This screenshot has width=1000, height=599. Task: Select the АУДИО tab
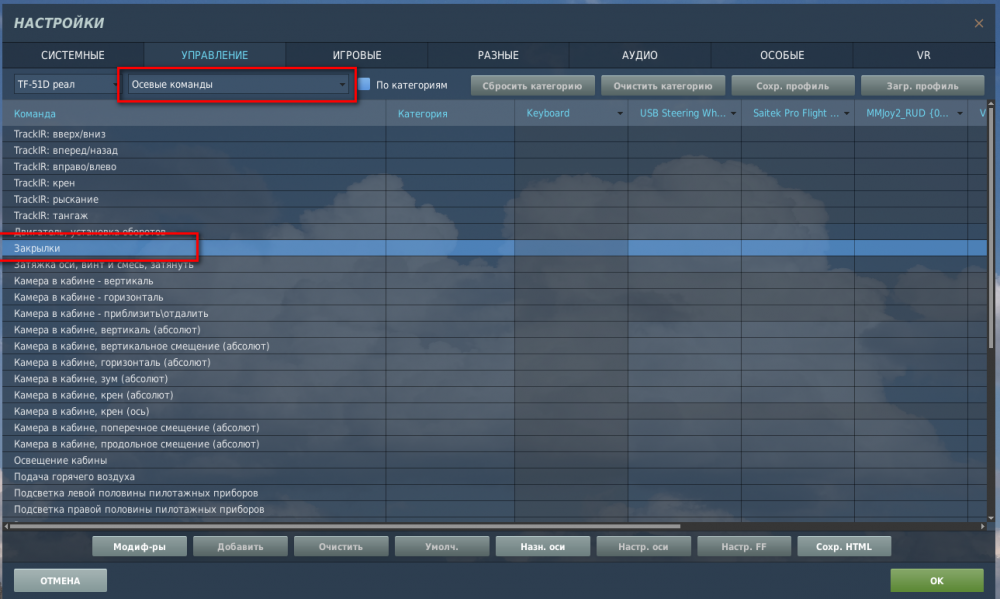click(x=640, y=55)
